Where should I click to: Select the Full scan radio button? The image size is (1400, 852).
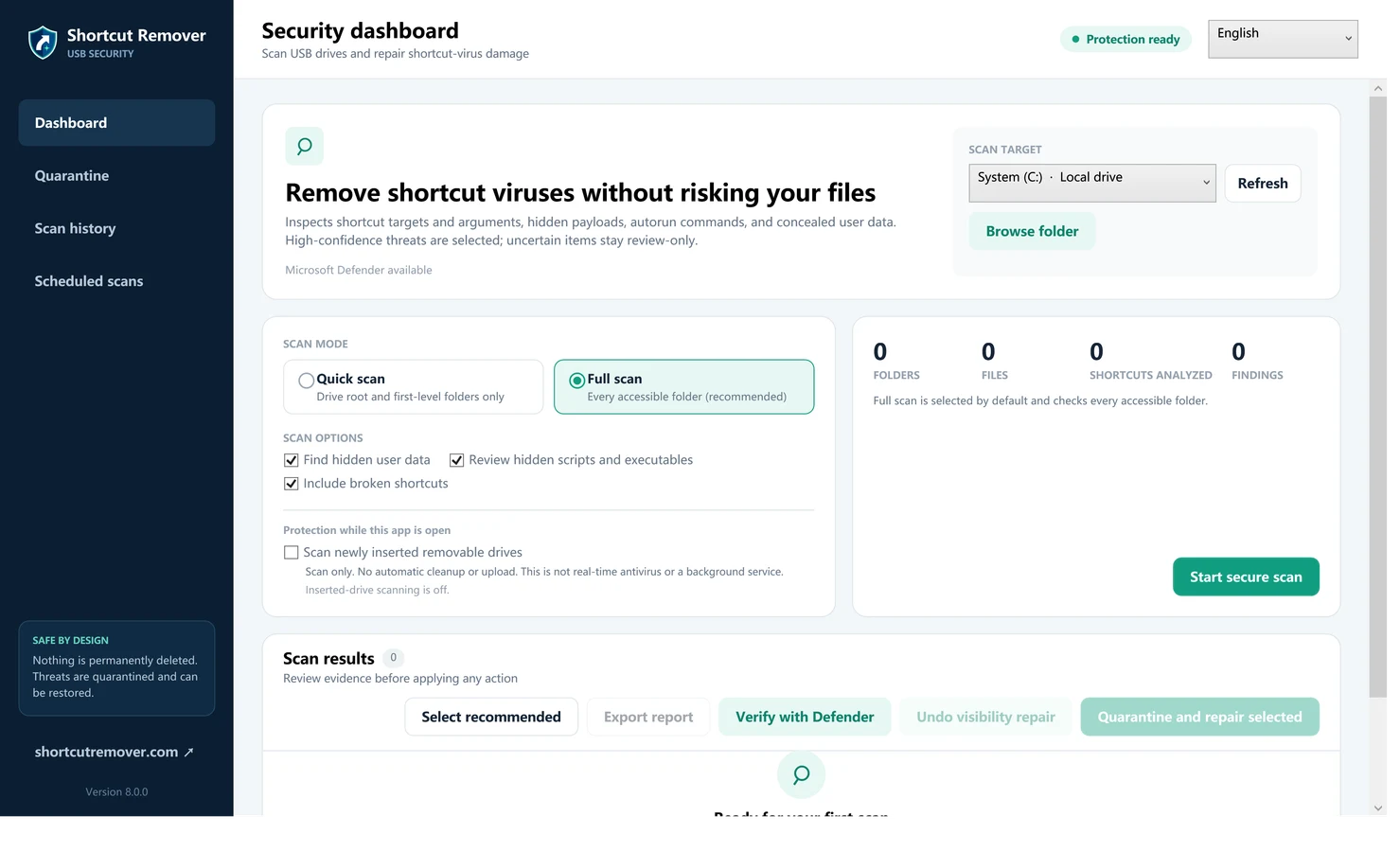click(576, 381)
